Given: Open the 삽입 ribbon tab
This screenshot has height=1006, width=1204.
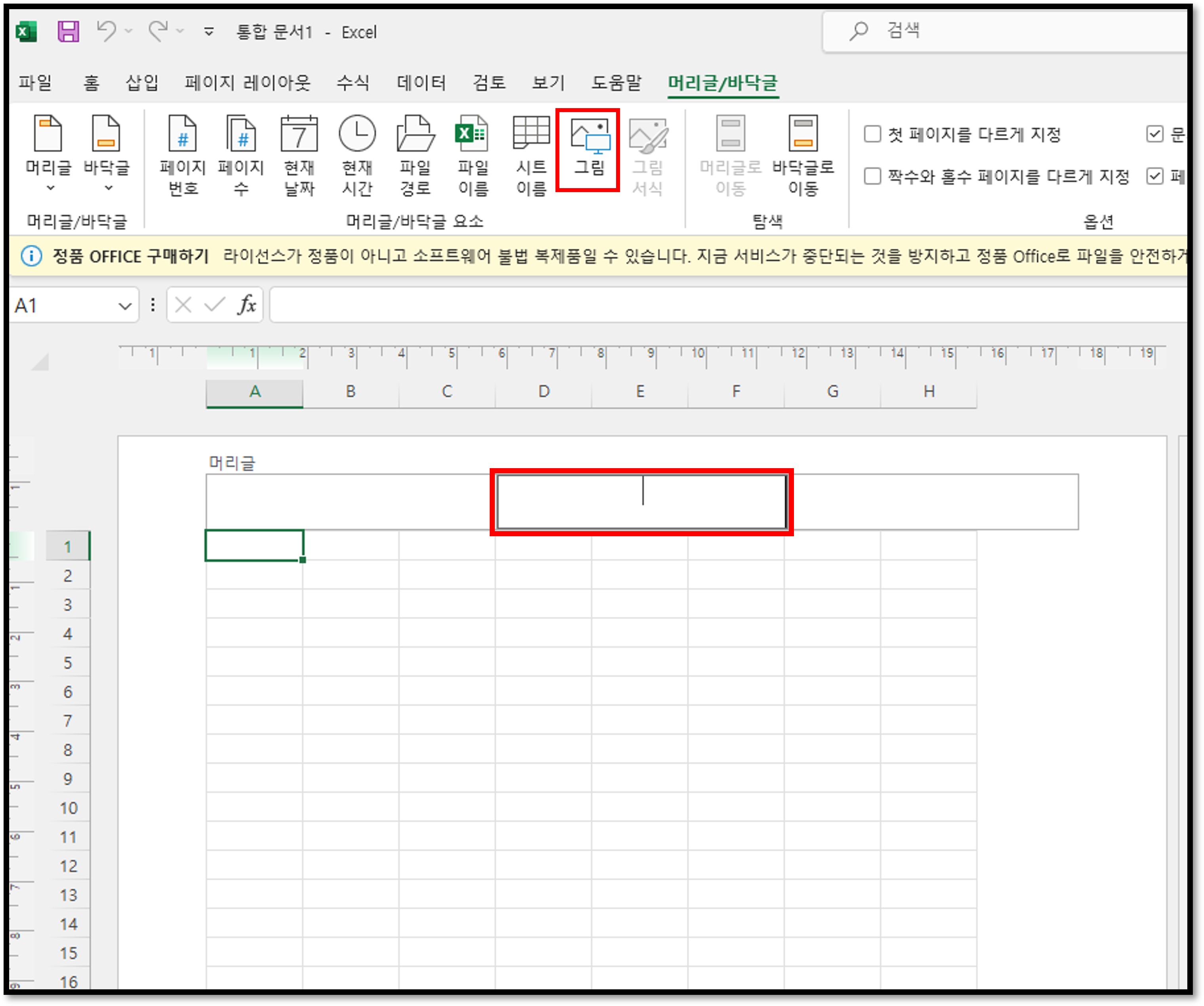Looking at the screenshot, I should pos(141,83).
